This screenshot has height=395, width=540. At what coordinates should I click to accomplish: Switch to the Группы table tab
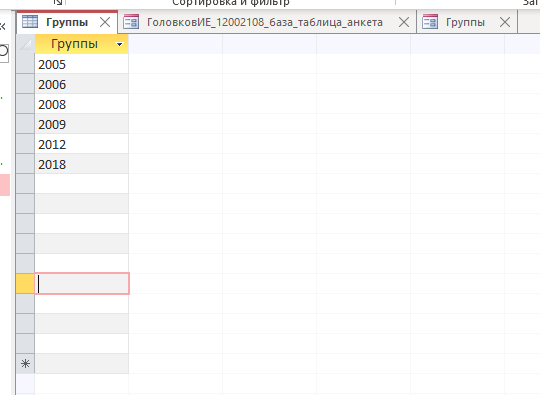pyautogui.click(x=67, y=22)
